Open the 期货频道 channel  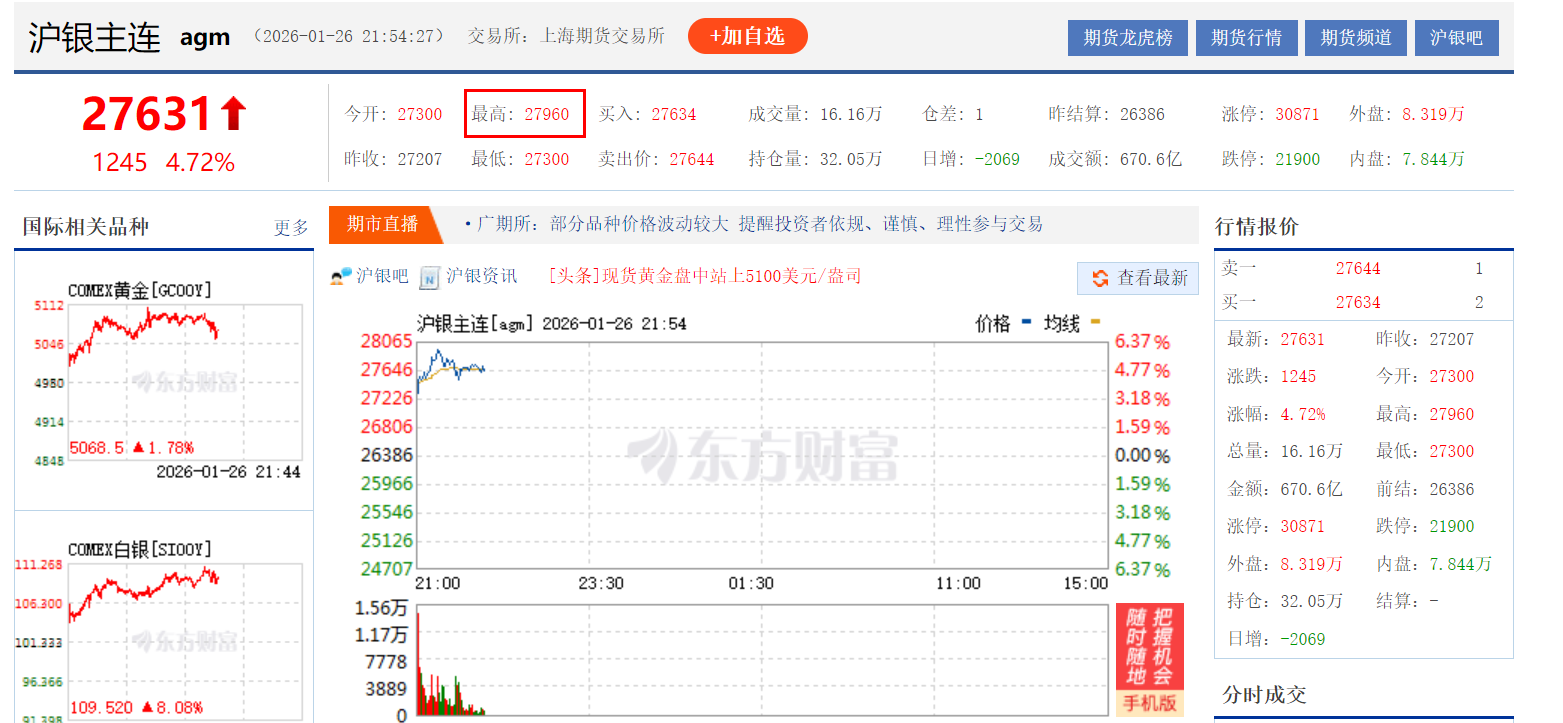(1356, 38)
